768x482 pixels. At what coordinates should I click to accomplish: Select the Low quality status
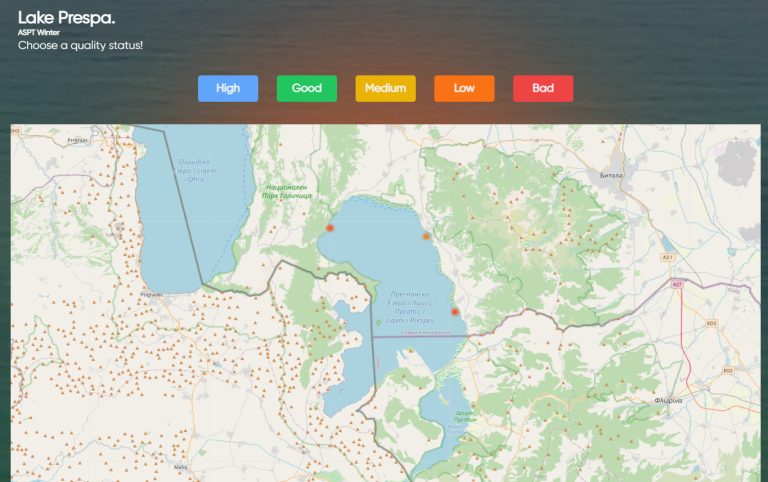(x=464, y=89)
